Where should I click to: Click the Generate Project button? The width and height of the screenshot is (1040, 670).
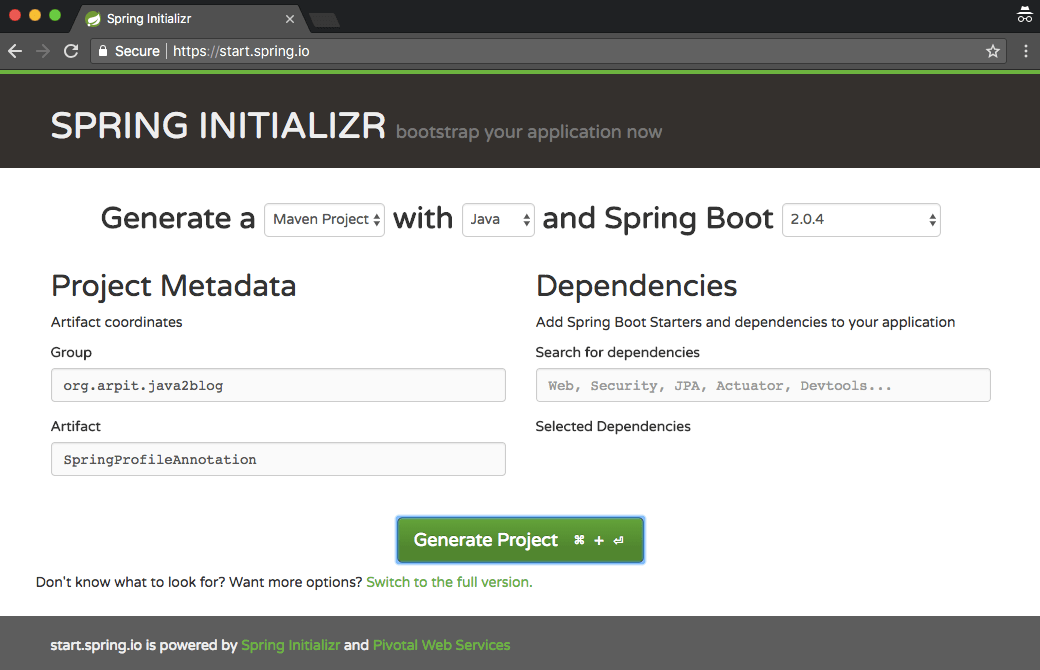[520, 539]
